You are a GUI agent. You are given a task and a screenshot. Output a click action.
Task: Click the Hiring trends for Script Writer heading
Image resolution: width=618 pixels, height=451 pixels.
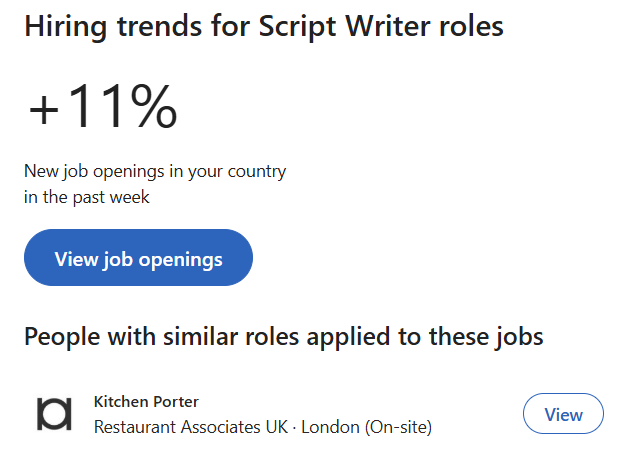(263, 27)
